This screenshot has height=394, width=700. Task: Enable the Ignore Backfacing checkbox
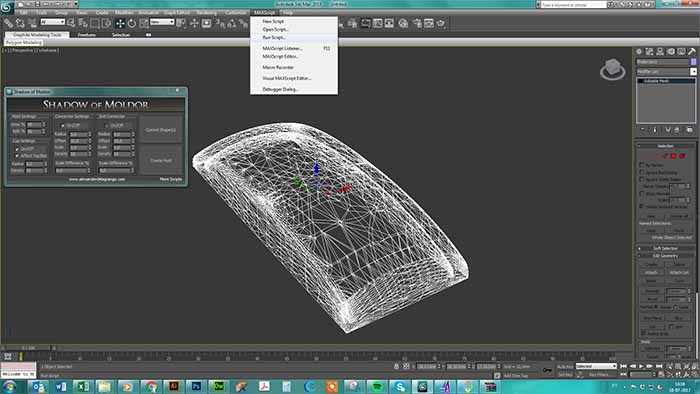(x=642, y=172)
